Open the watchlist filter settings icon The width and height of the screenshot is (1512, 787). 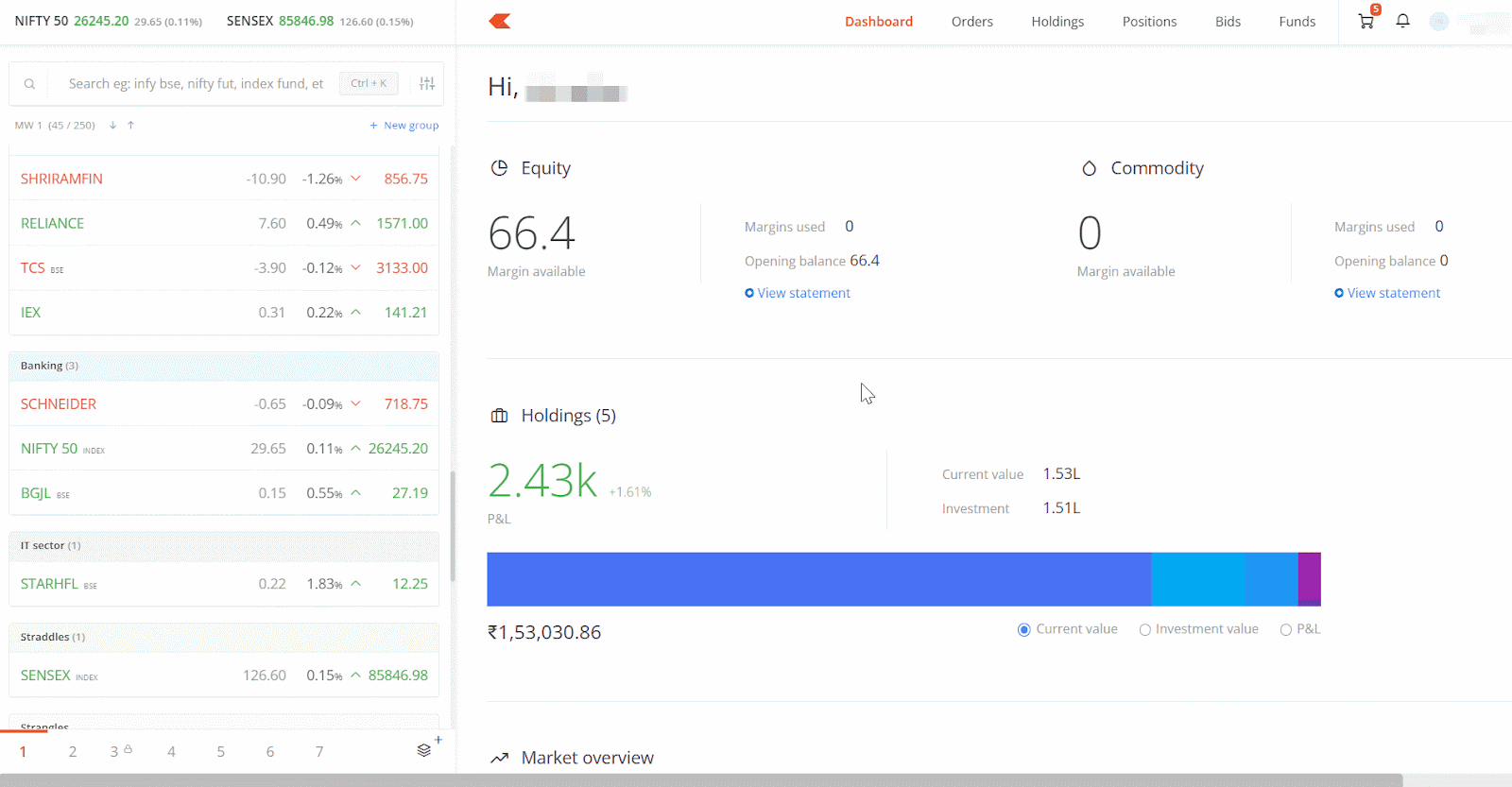[x=427, y=83]
